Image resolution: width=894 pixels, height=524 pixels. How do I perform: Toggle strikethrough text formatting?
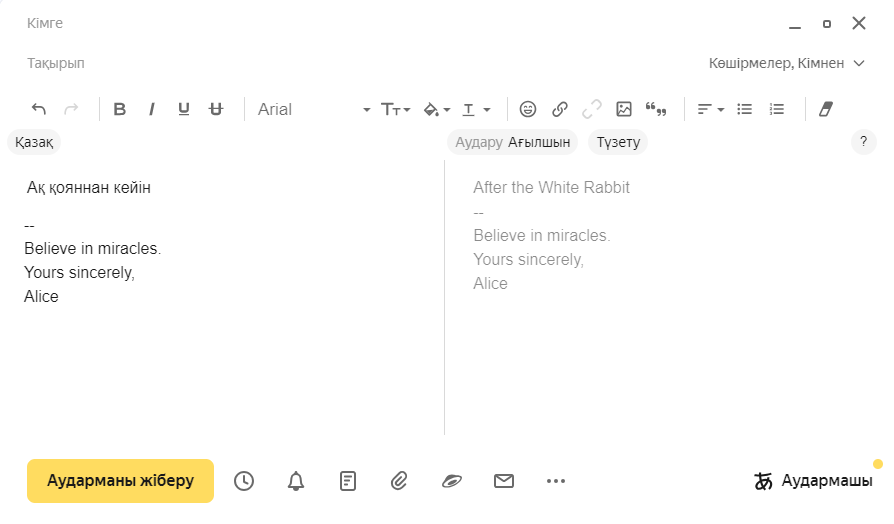coord(216,109)
